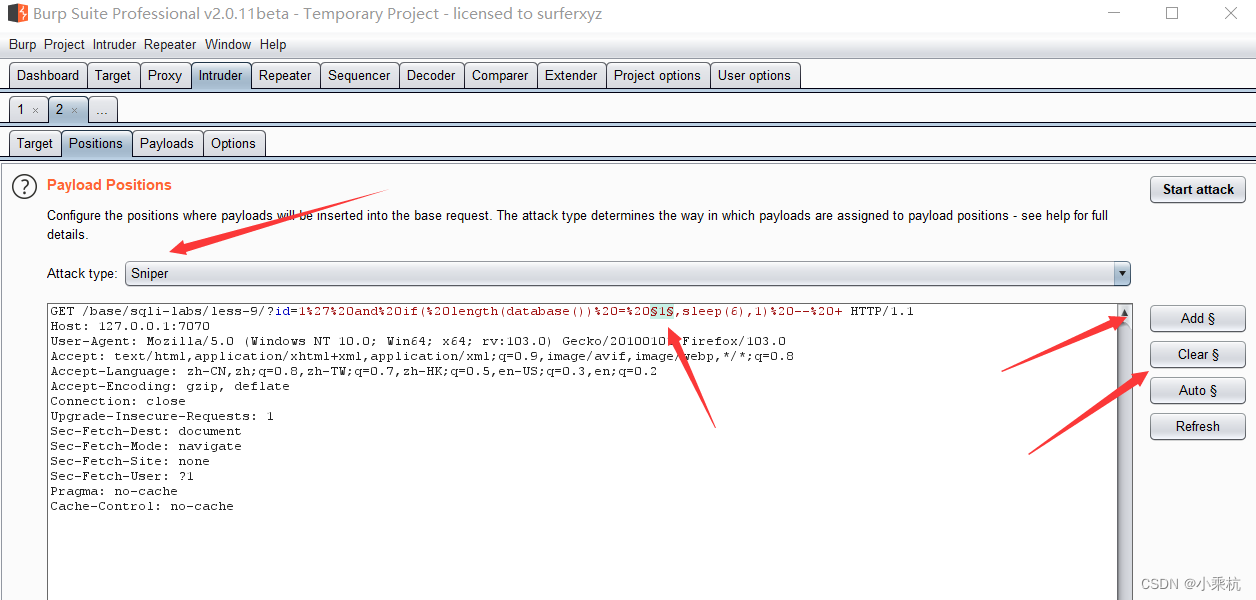The image size is (1256, 600).
Task: Click the Accept-Language header line
Action: [x=354, y=371]
